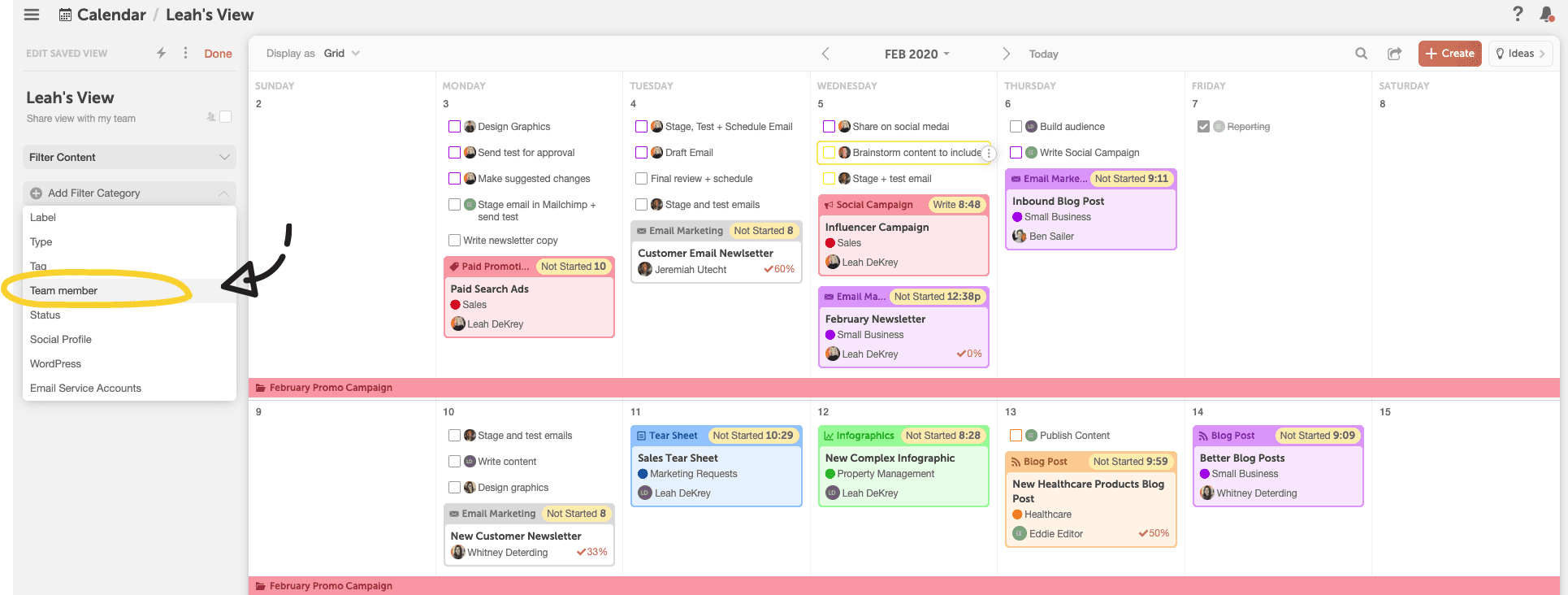Open the Display as Grid dropdown
Screen dimensions: 1568x595
342,54
